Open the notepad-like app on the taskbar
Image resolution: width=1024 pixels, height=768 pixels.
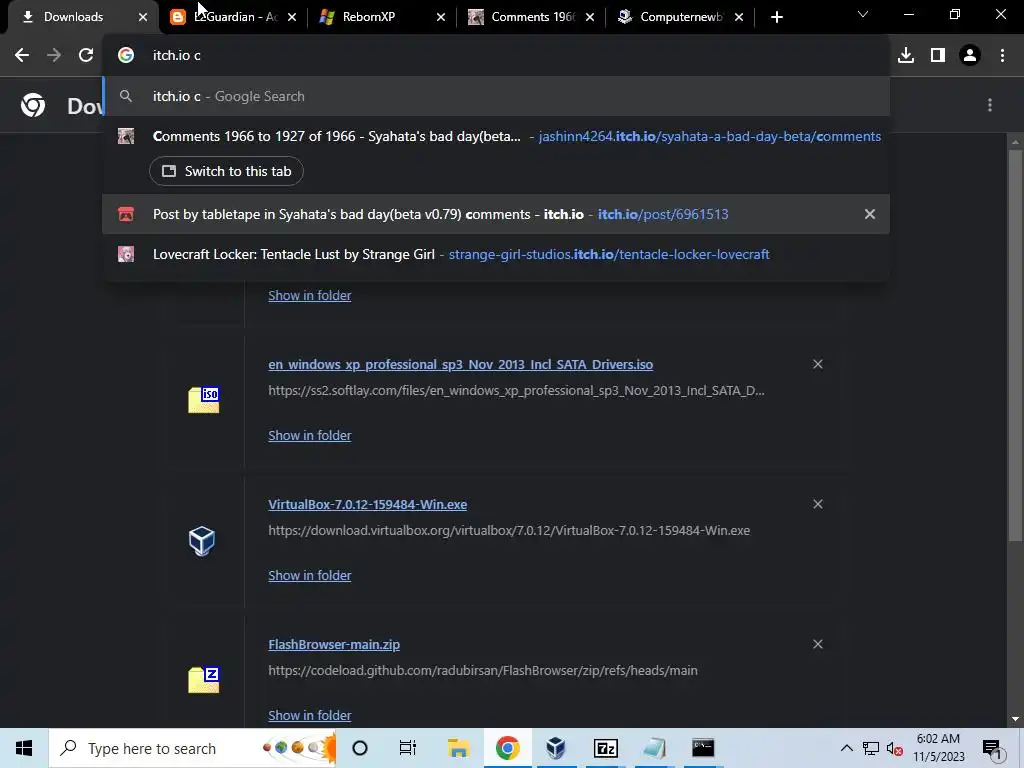click(654, 748)
